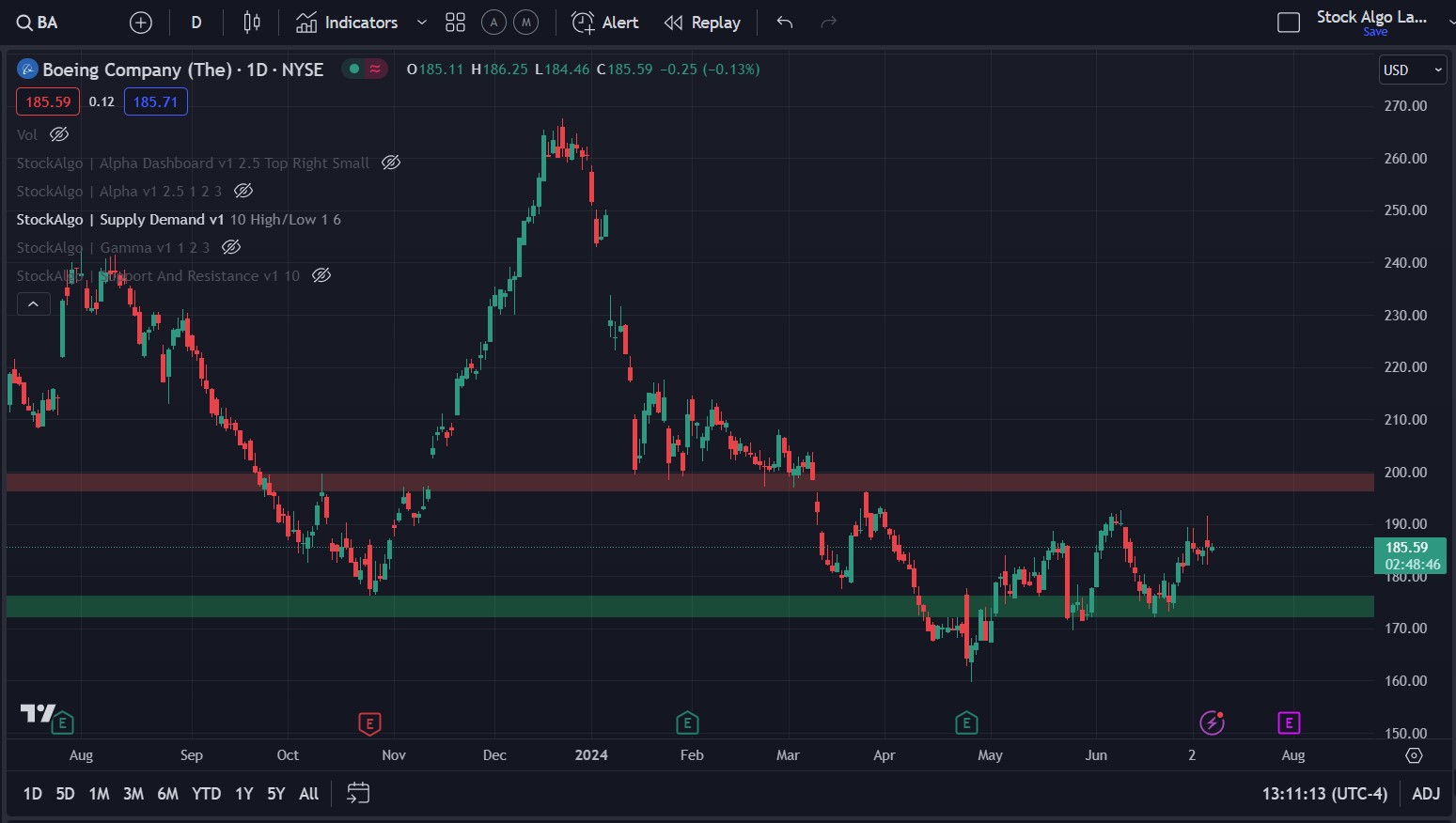Show the Alpha v1 2.5 indicator
Viewport: 1456px width, 823px height.
(243, 191)
